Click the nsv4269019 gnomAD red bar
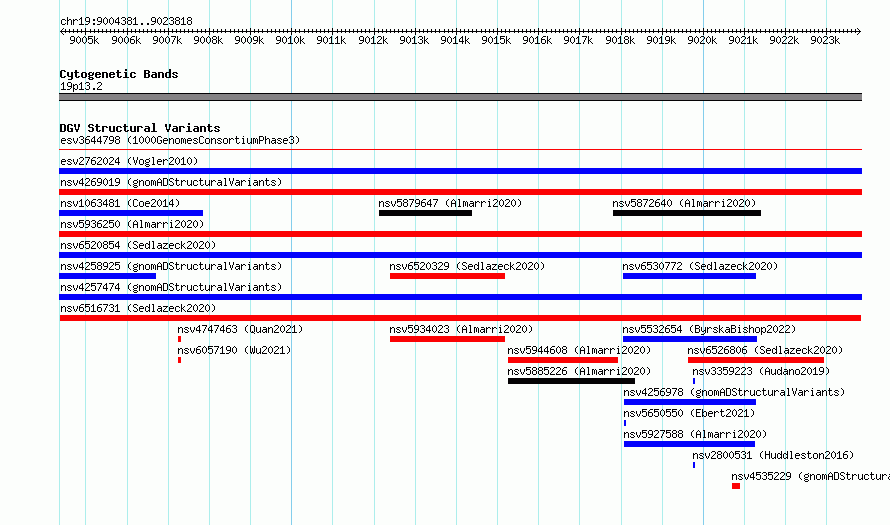The height and width of the screenshot is (525, 890). coord(460,192)
